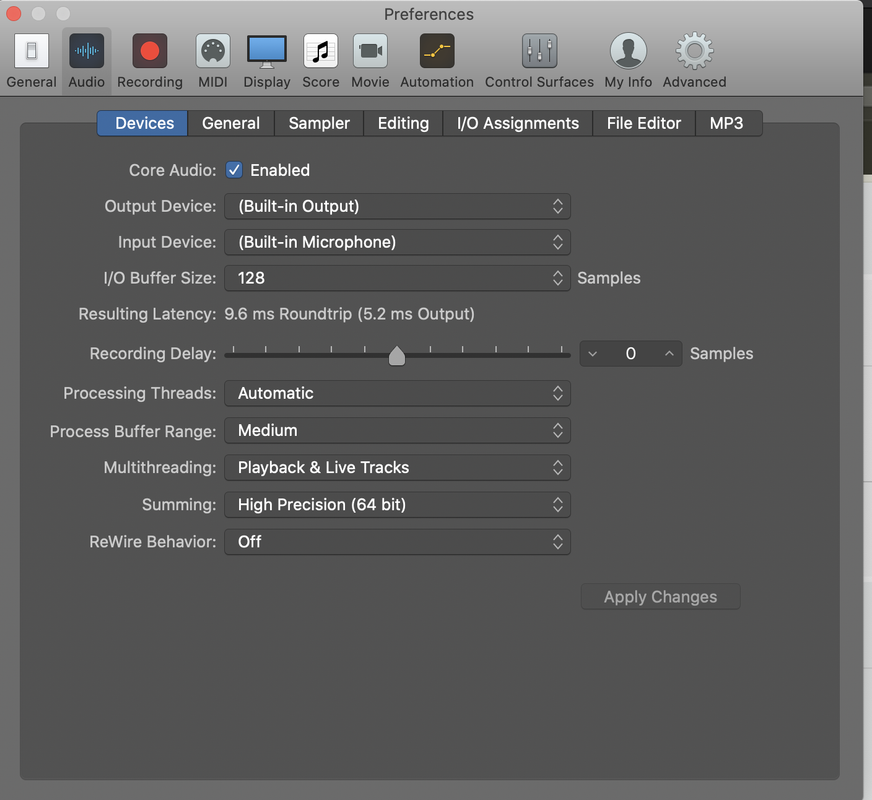Click Recording Delay value field
This screenshot has height=800, width=872.
tap(631, 354)
